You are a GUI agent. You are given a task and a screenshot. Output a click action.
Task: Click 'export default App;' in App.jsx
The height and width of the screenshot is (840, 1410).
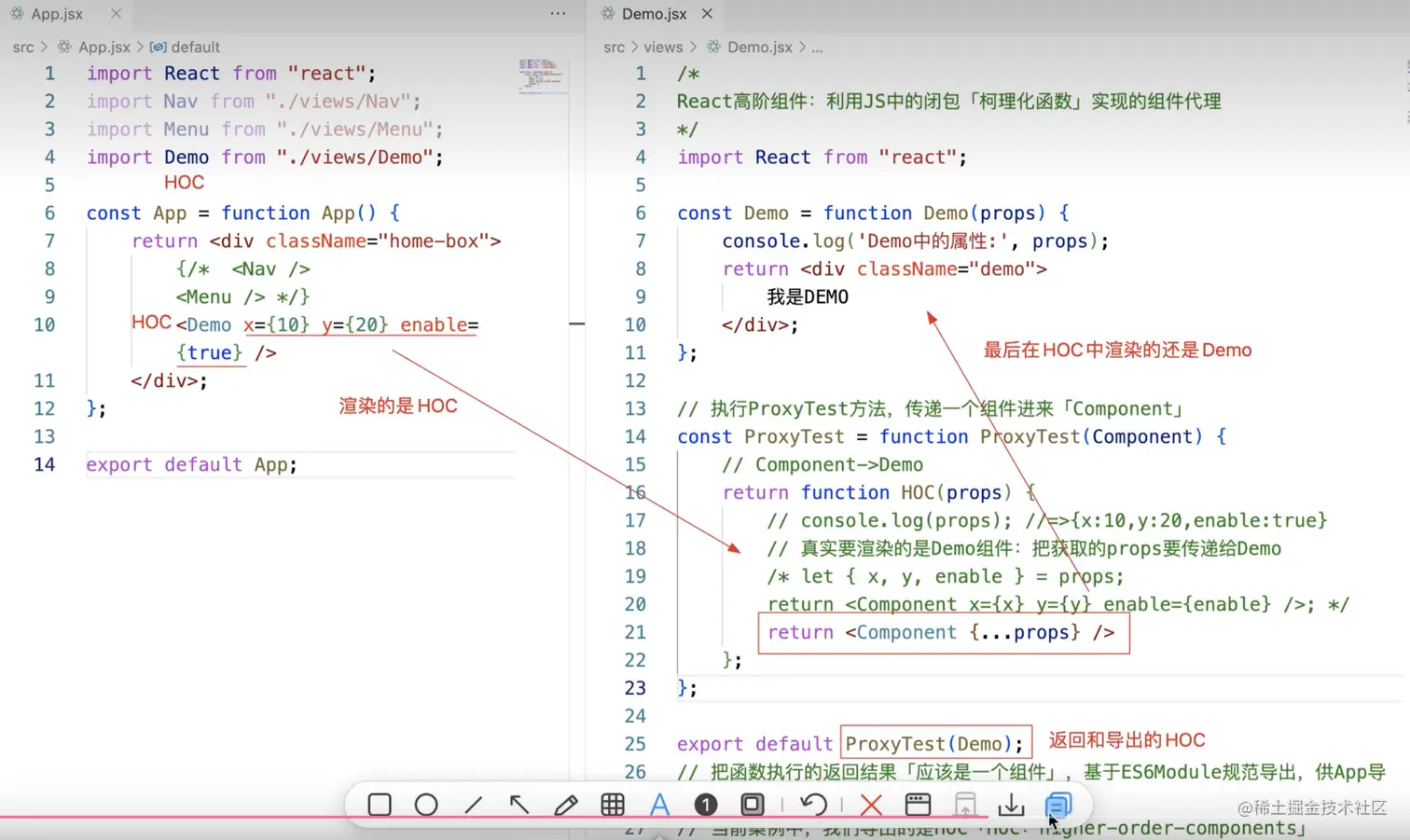tap(191, 464)
